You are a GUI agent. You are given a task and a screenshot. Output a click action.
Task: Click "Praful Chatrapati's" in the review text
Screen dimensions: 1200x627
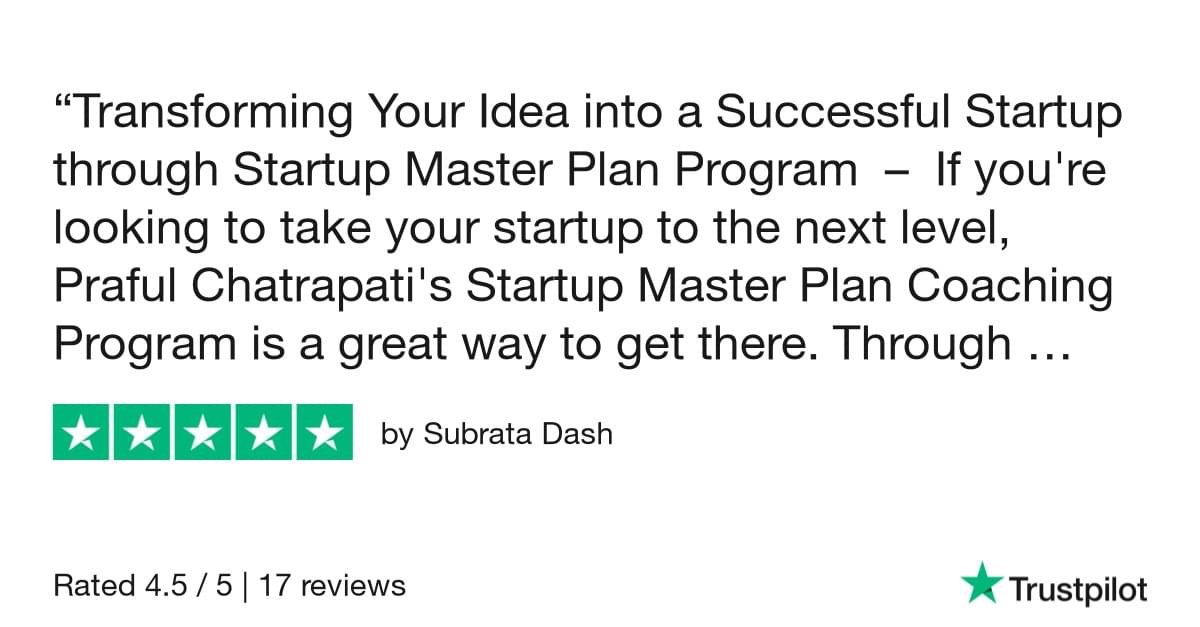(x=252, y=288)
